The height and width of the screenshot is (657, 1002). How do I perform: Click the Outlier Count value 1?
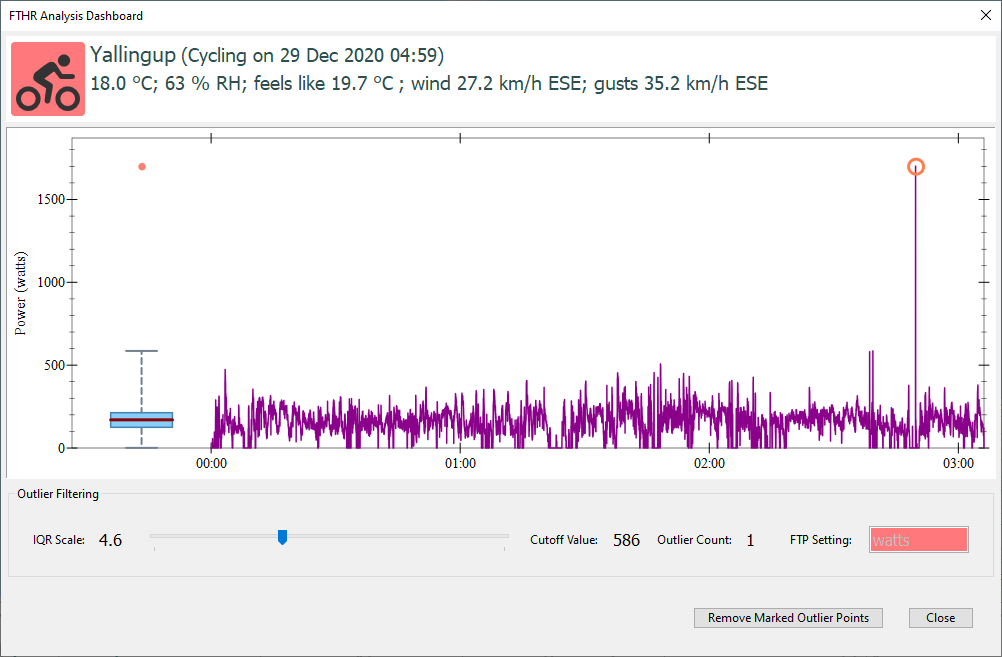click(750, 541)
